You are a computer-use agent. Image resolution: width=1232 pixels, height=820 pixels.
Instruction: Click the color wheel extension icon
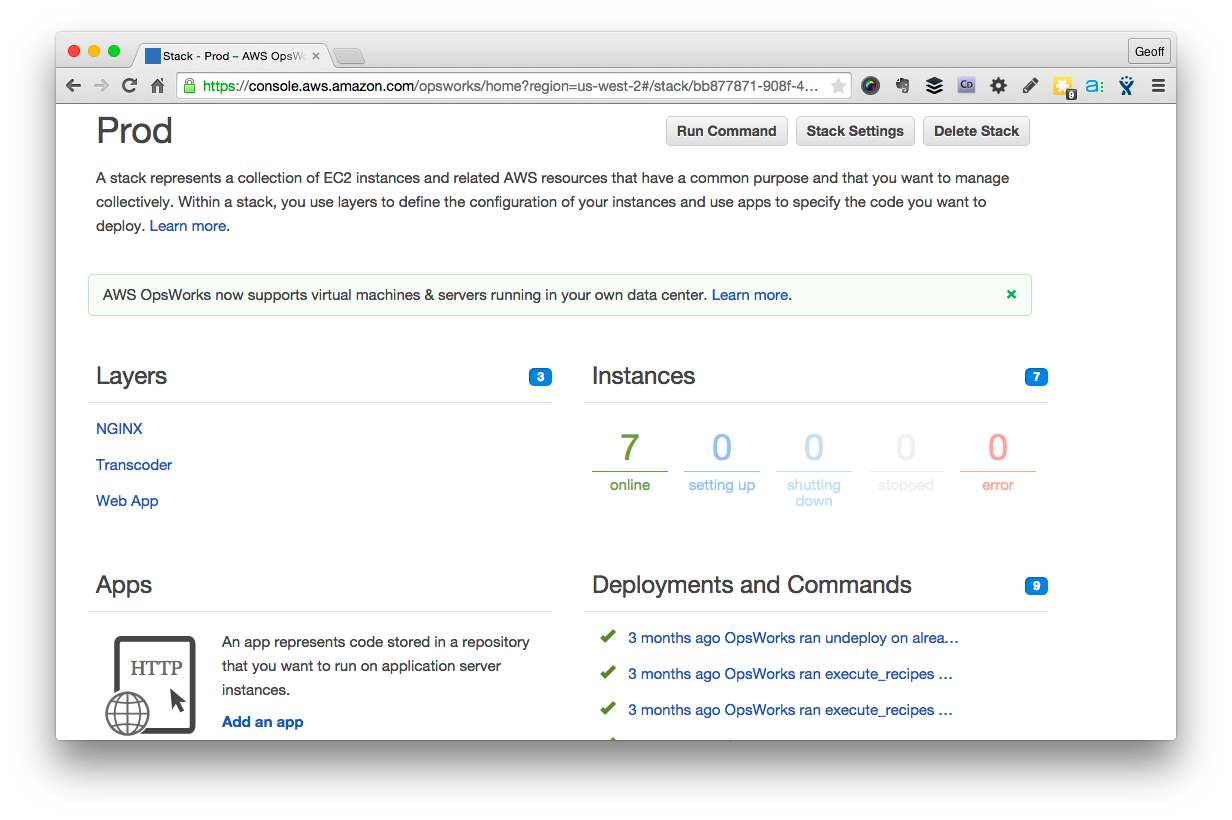pyautogui.click(x=870, y=86)
